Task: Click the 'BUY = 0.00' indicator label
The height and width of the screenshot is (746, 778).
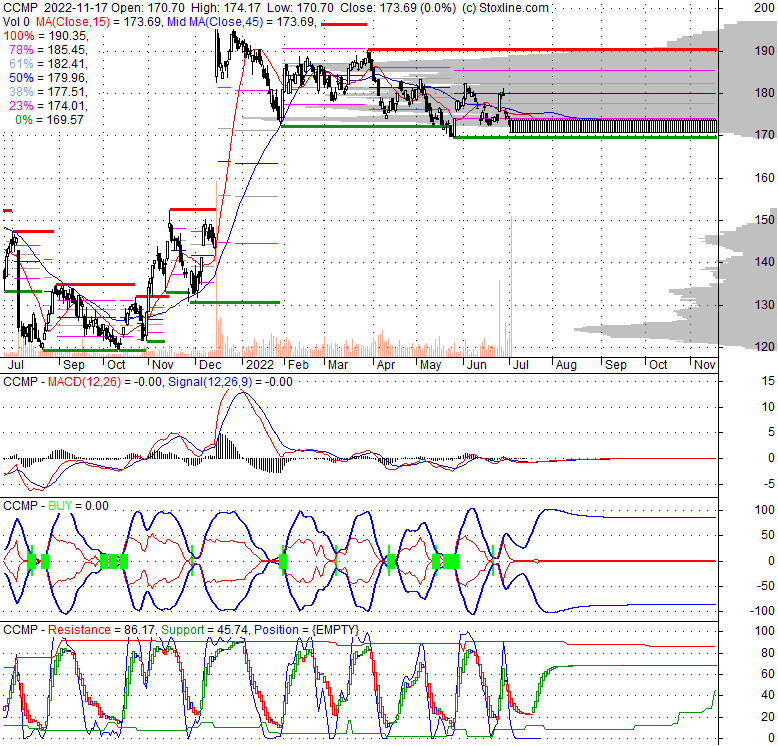Action: pyautogui.click(x=78, y=505)
